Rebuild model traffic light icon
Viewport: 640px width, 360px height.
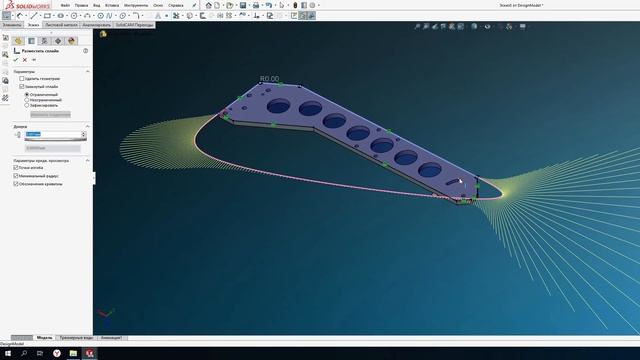coord(295,5)
